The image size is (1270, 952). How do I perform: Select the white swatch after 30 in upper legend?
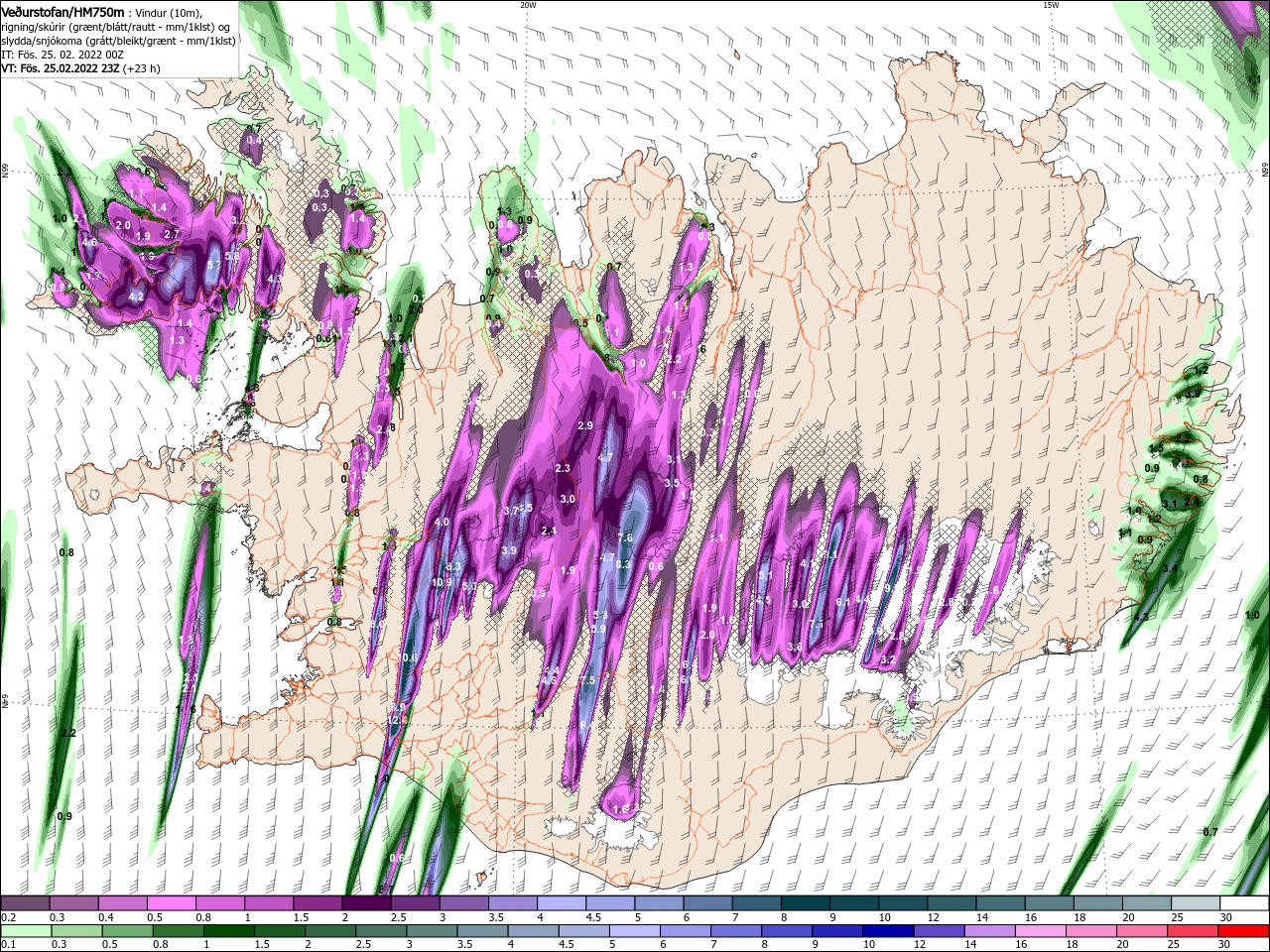pyautogui.click(x=1242, y=903)
